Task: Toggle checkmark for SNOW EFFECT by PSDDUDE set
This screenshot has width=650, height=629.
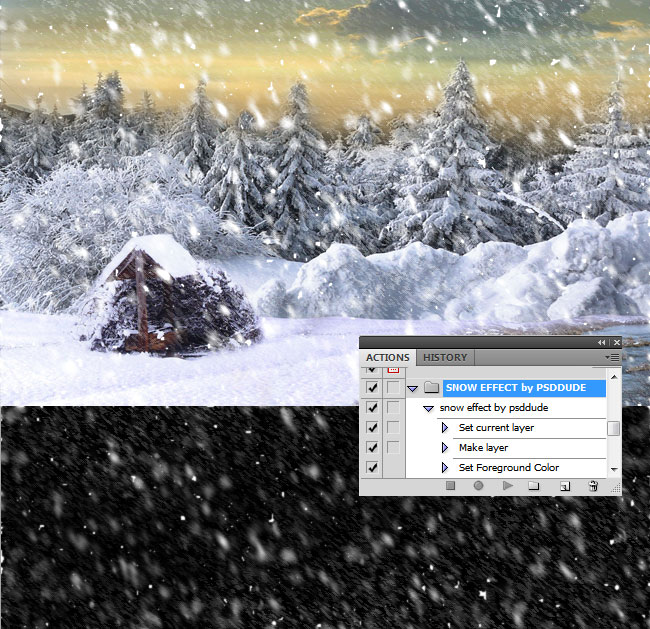Action: (x=372, y=388)
